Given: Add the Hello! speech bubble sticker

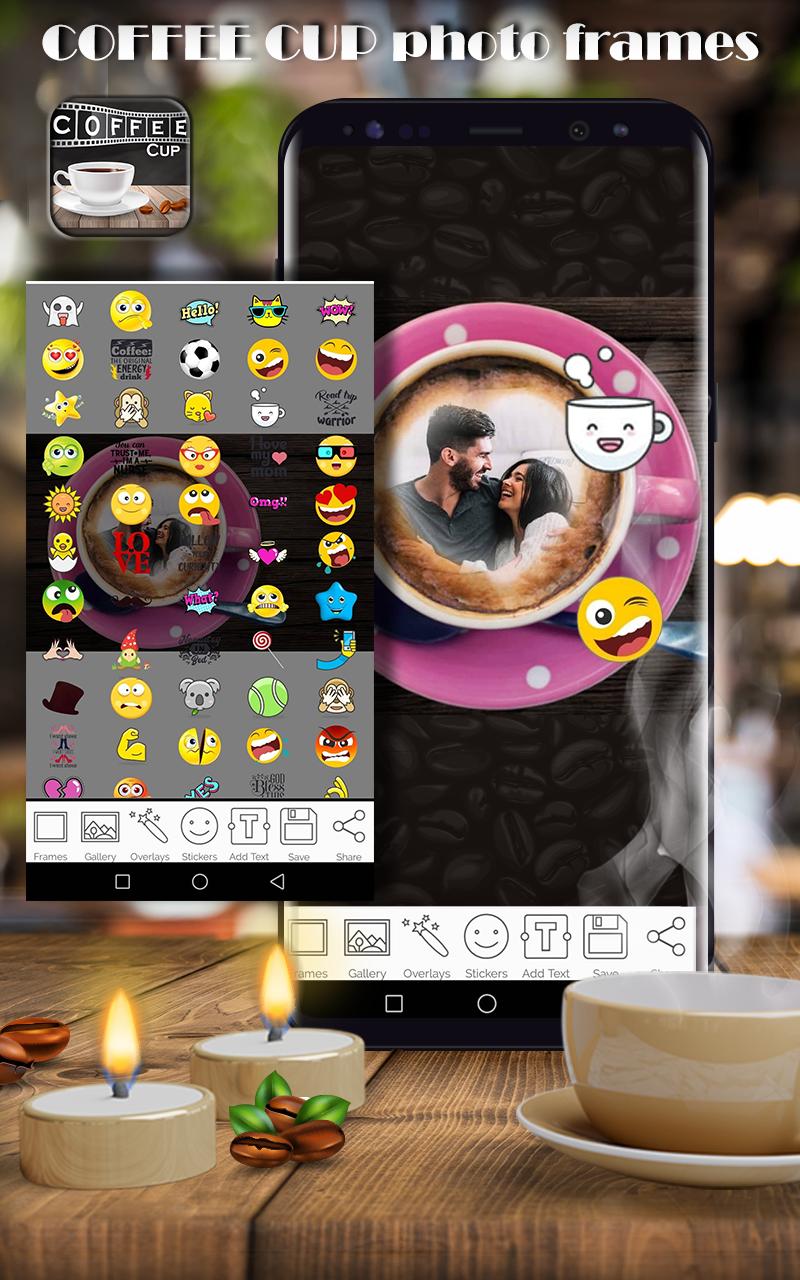Looking at the screenshot, I should [x=199, y=312].
